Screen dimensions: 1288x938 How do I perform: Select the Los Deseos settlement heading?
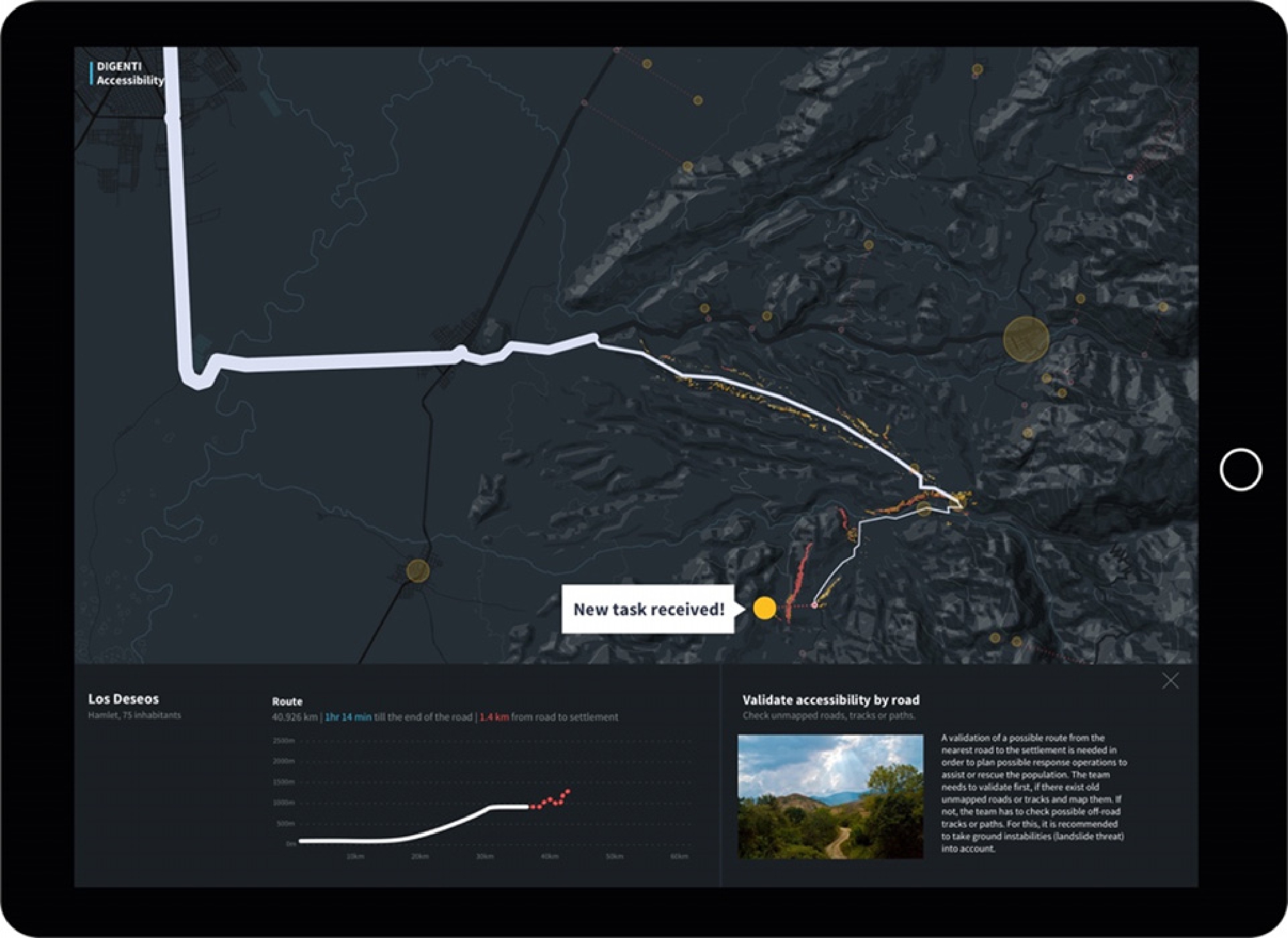[123, 699]
